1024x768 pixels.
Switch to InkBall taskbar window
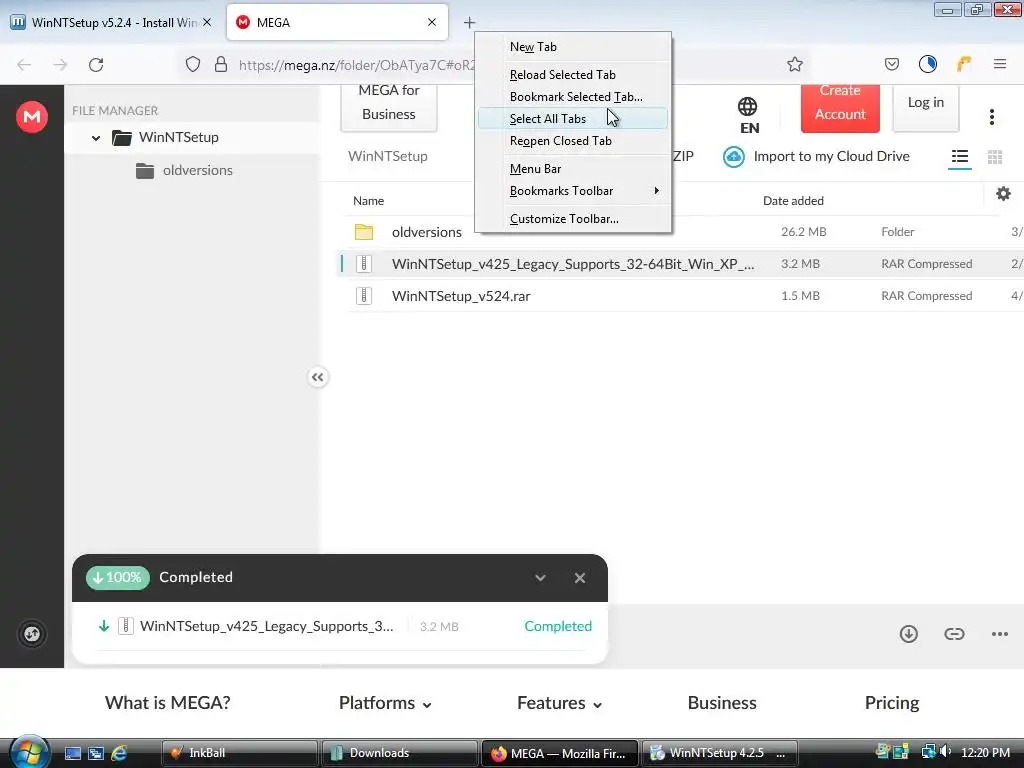pos(239,753)
